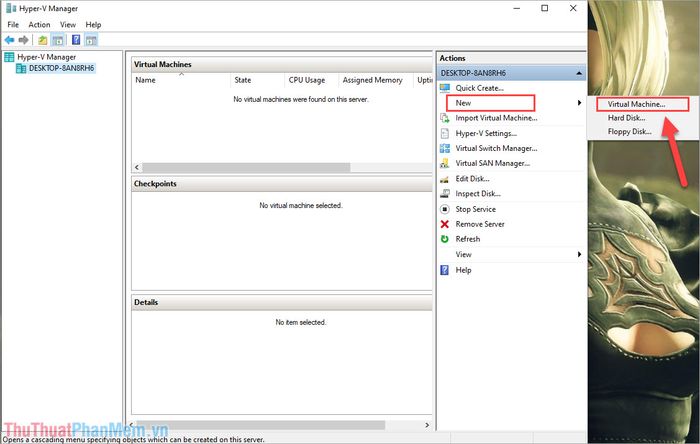Click the status bar cascading menu description

134,440
